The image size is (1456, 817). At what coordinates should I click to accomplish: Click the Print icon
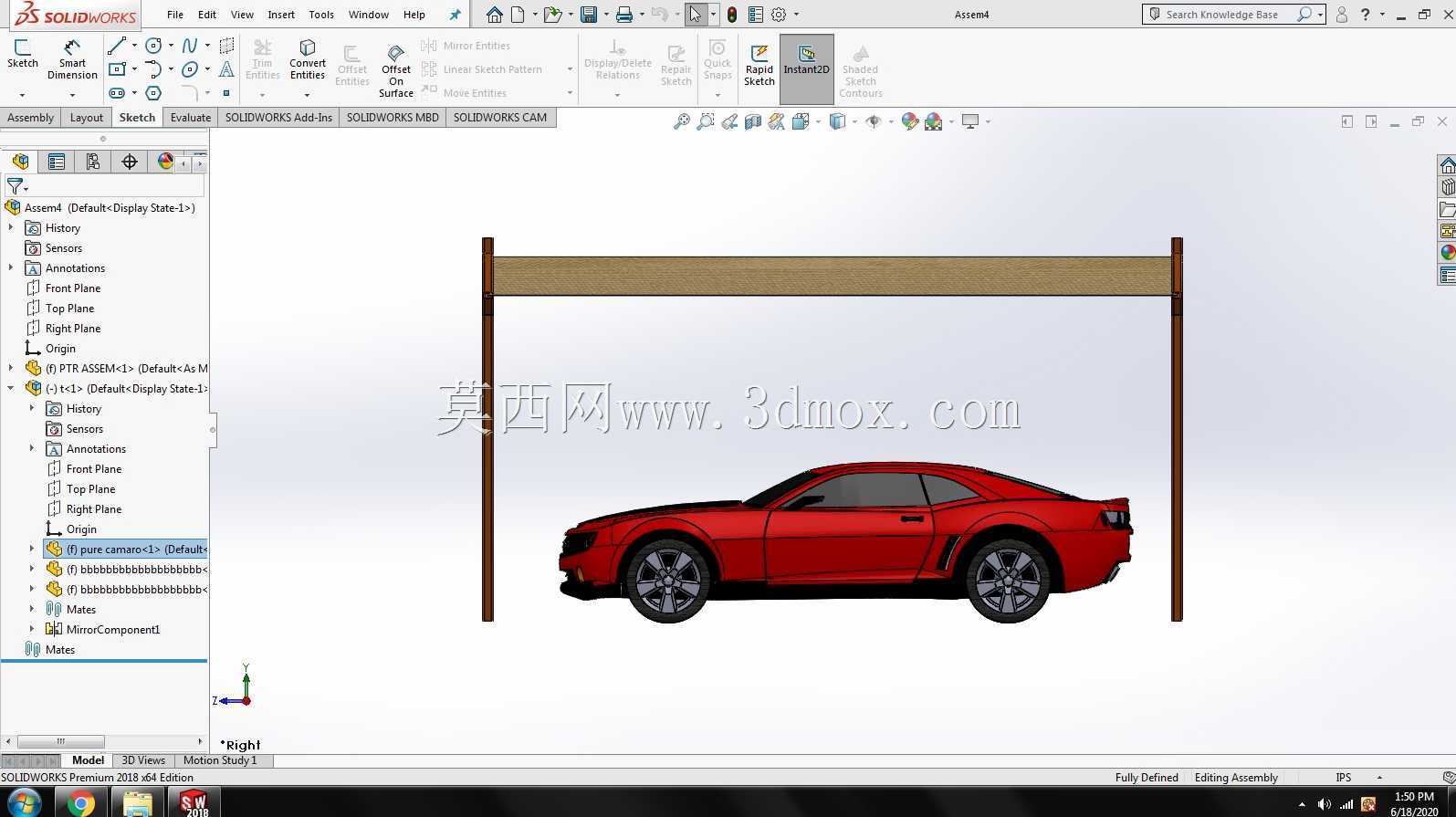point(624,15)
